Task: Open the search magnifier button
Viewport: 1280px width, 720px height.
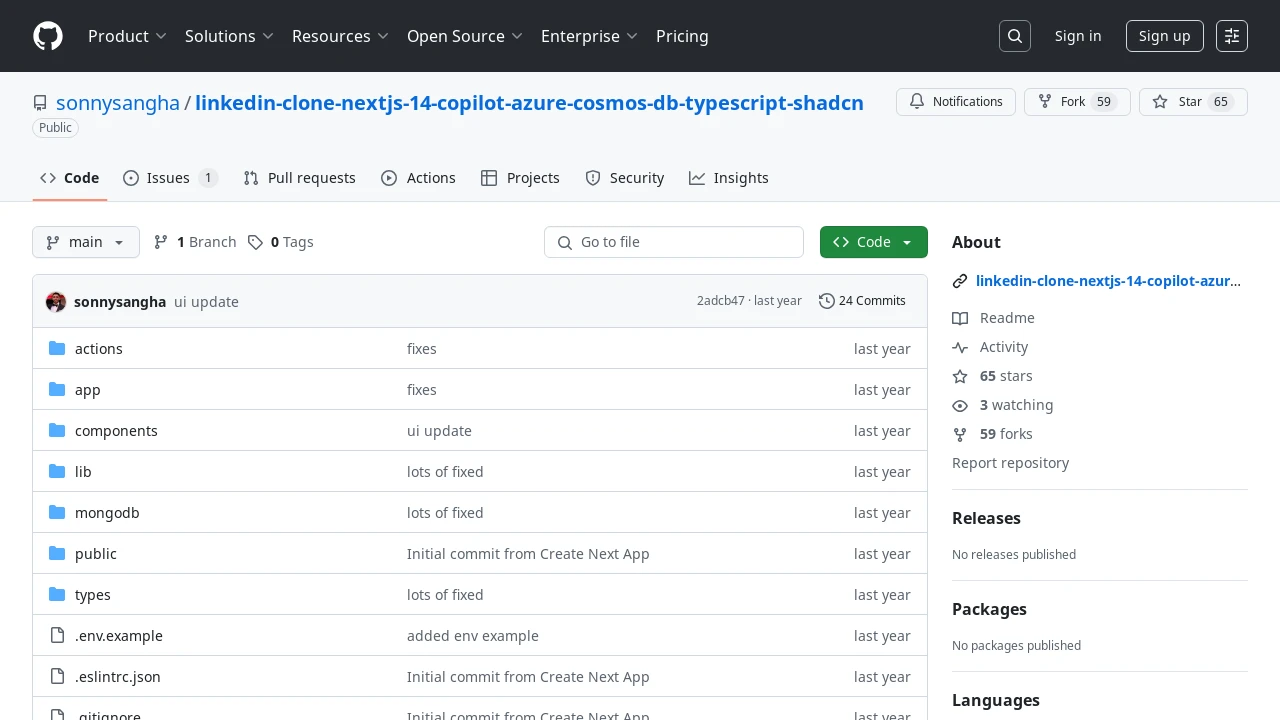Action: click(x=1015, y=36)
